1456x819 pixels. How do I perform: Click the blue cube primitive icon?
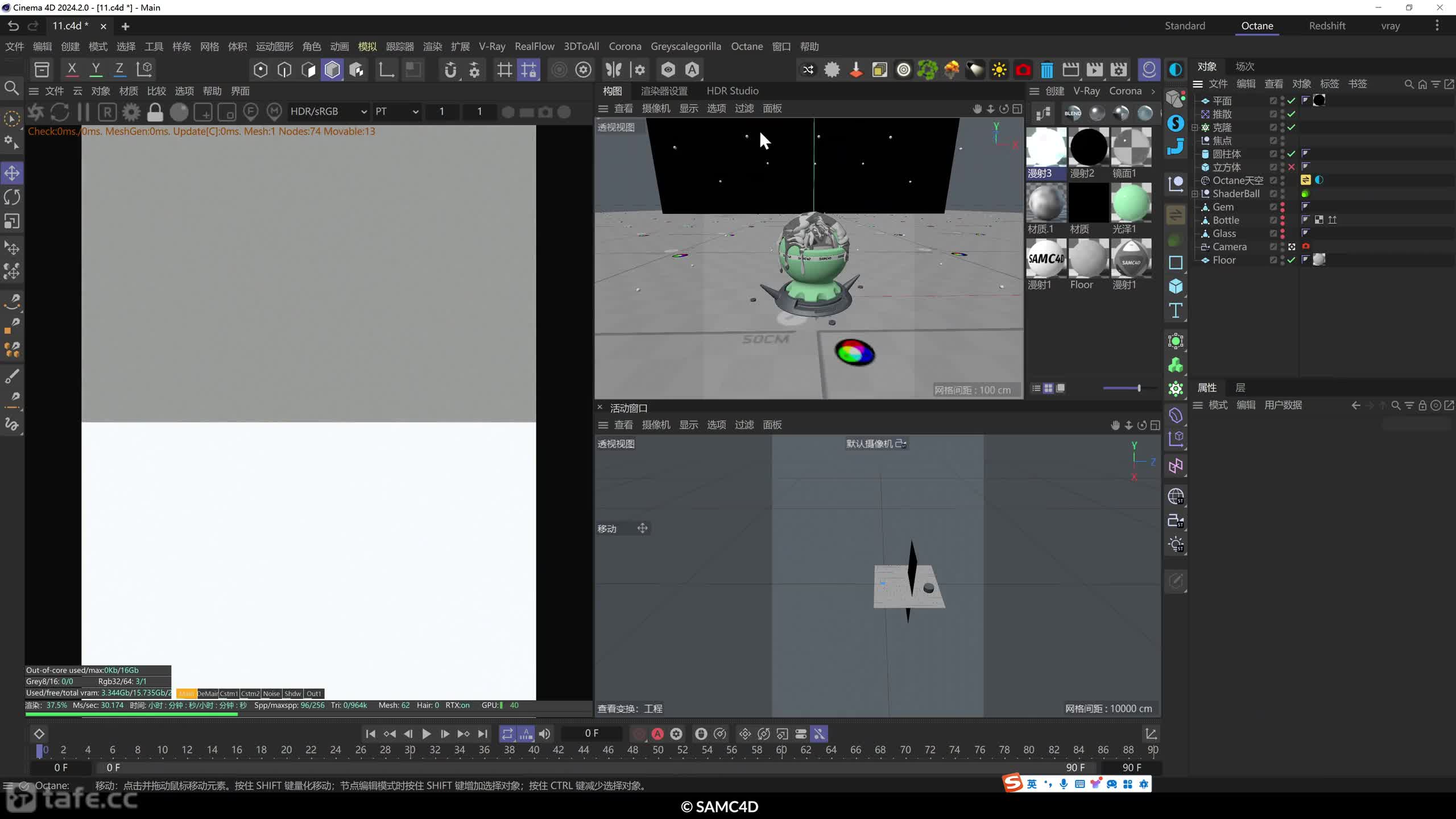point(1176,286)
